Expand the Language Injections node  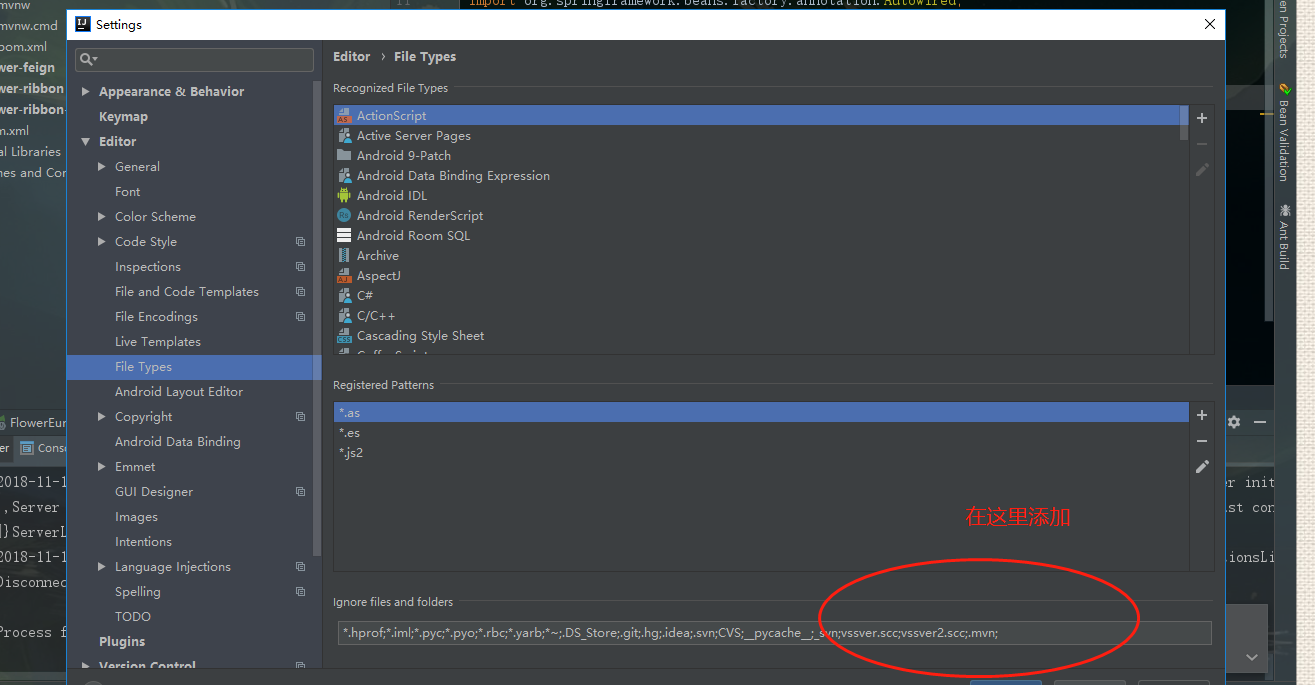102,567
